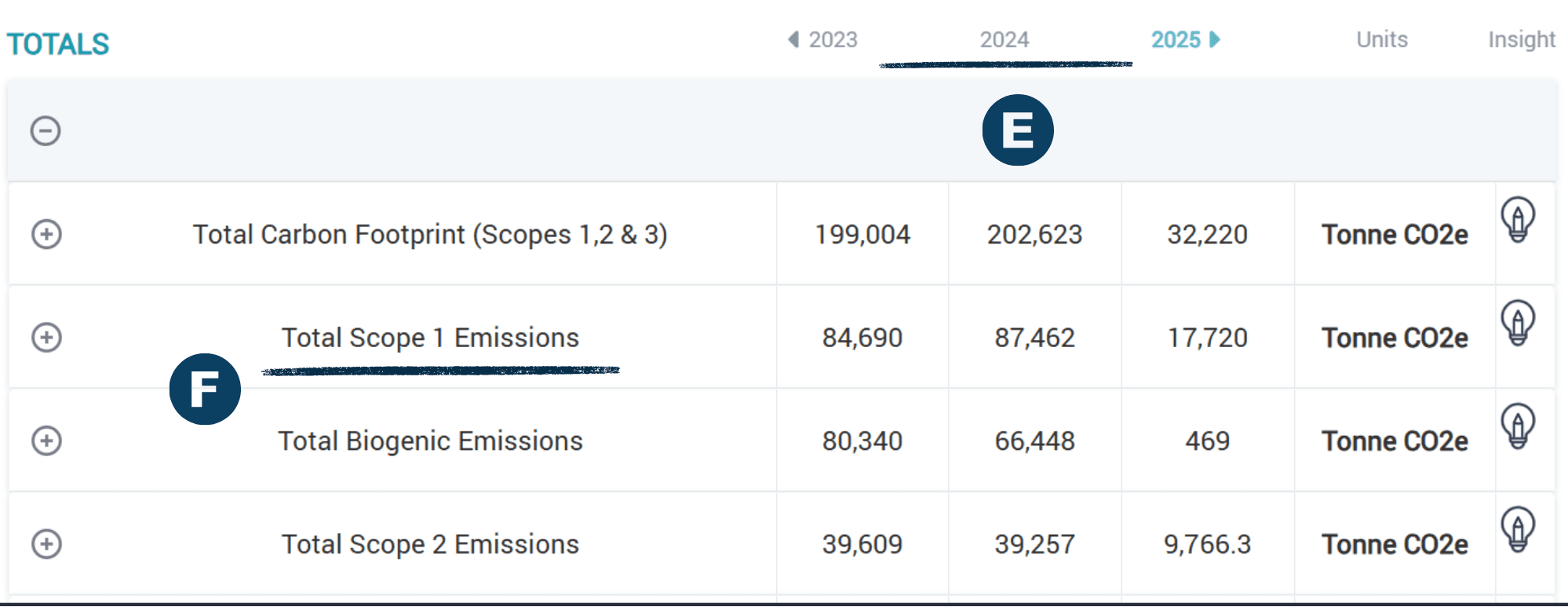This screenshot has height=607, width=1568.
Task: Click the 84,690 Scope 1 value
Action: point(862,338)
